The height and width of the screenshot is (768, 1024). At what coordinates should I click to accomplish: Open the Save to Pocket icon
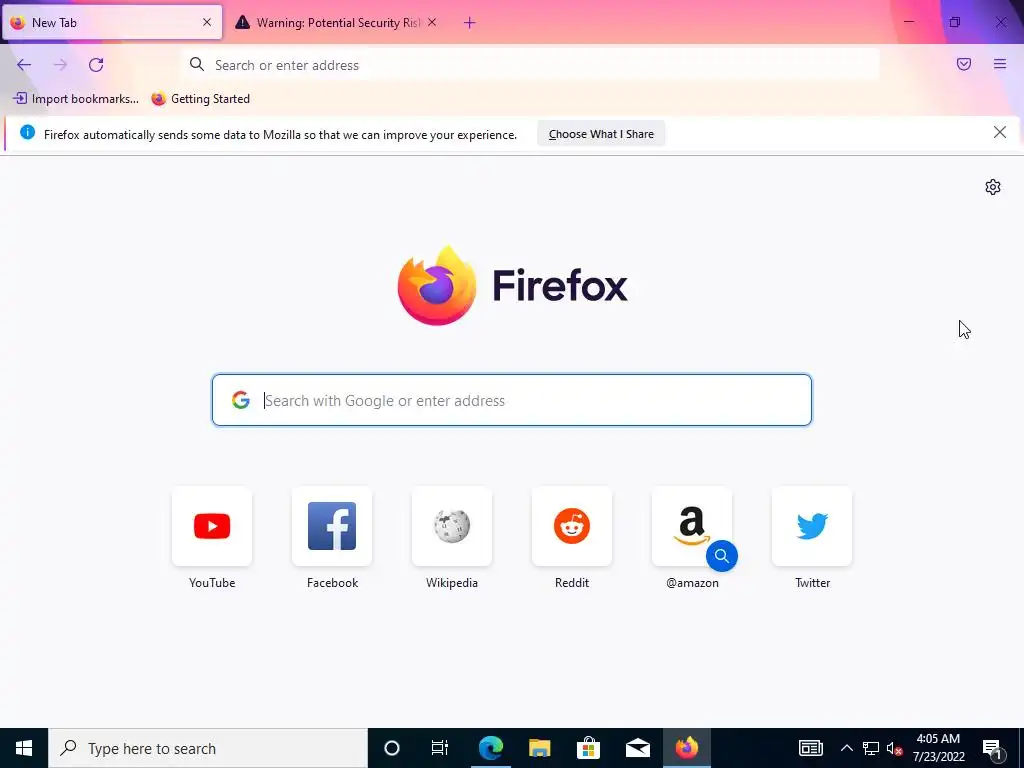[964, 64]
